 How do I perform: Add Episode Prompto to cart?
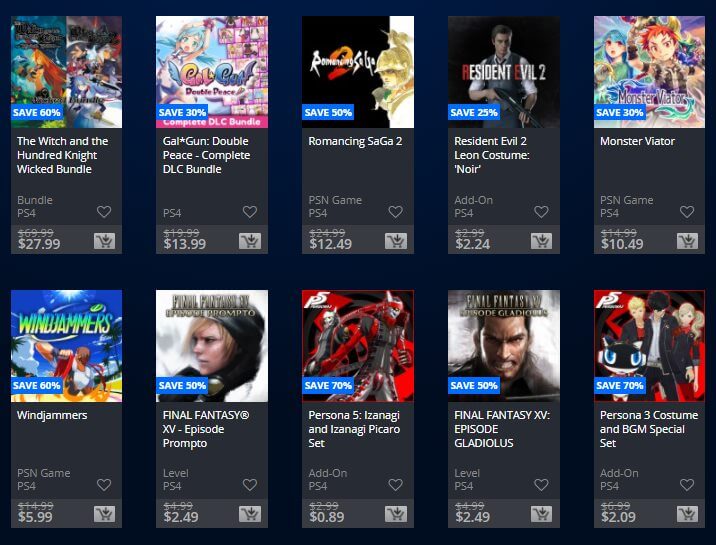(250, 514)
